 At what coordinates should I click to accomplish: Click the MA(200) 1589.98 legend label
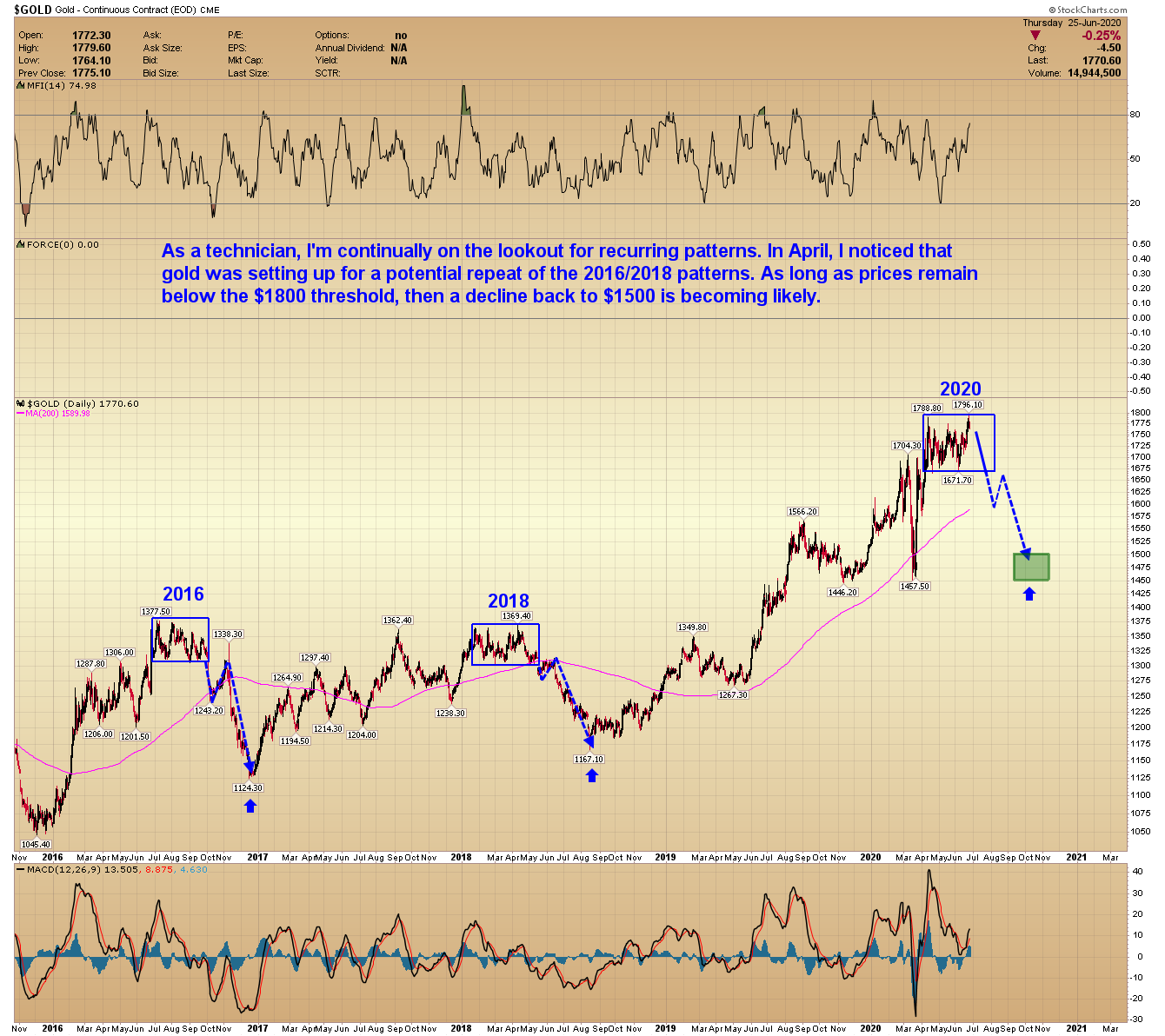coord(53,414)
